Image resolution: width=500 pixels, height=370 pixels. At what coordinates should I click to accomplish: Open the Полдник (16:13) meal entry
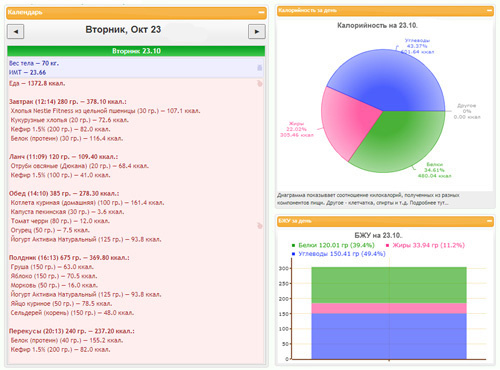click(69, 258)
